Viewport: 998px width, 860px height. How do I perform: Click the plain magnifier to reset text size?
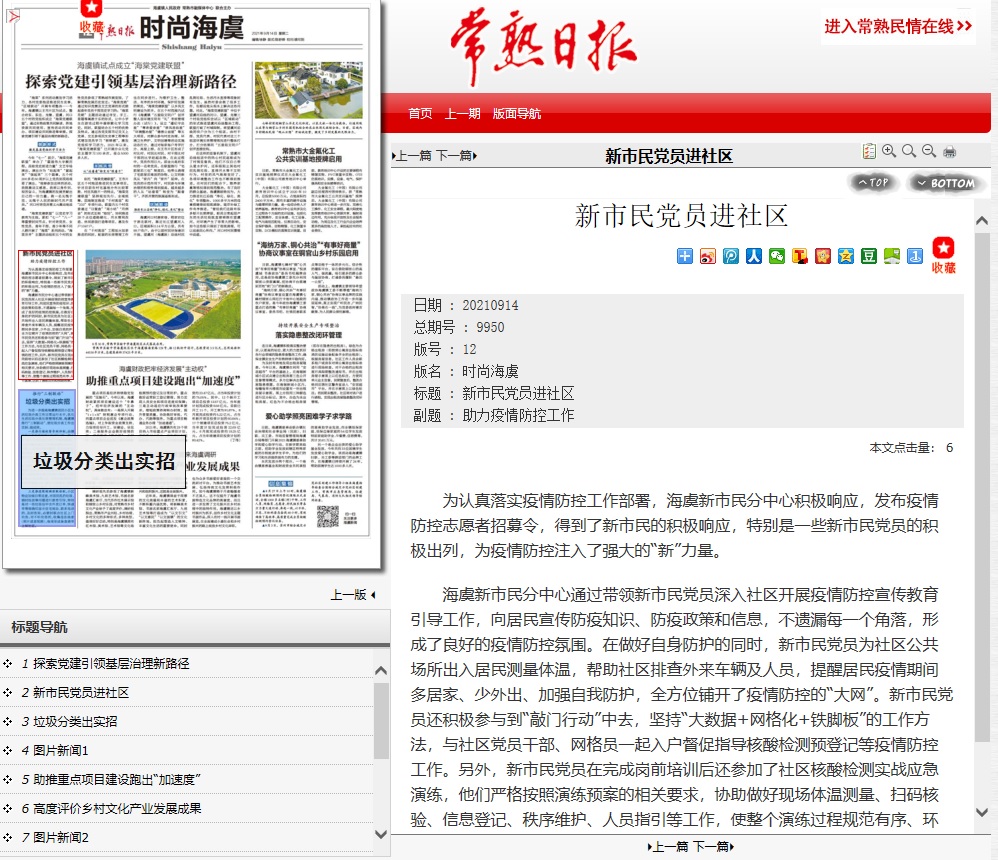[x=909, y=152]
